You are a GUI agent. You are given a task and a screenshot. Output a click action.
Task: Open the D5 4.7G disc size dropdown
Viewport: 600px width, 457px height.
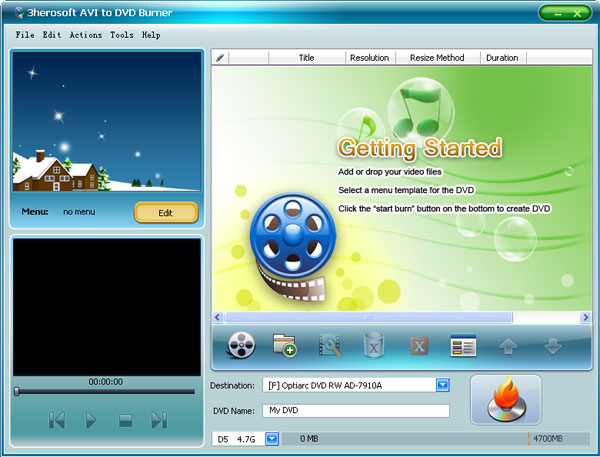271,438
